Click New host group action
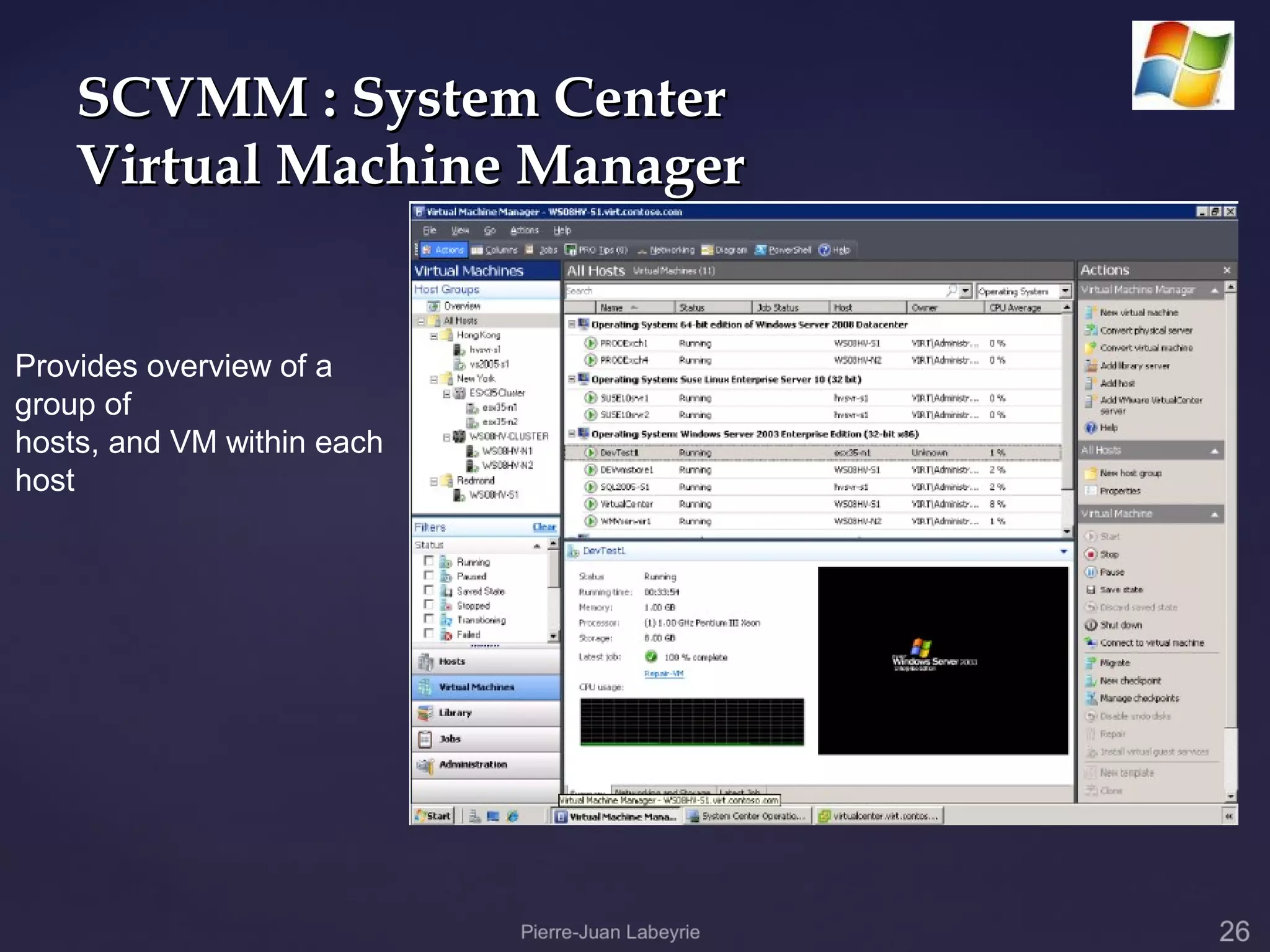 click(1124, 473)
